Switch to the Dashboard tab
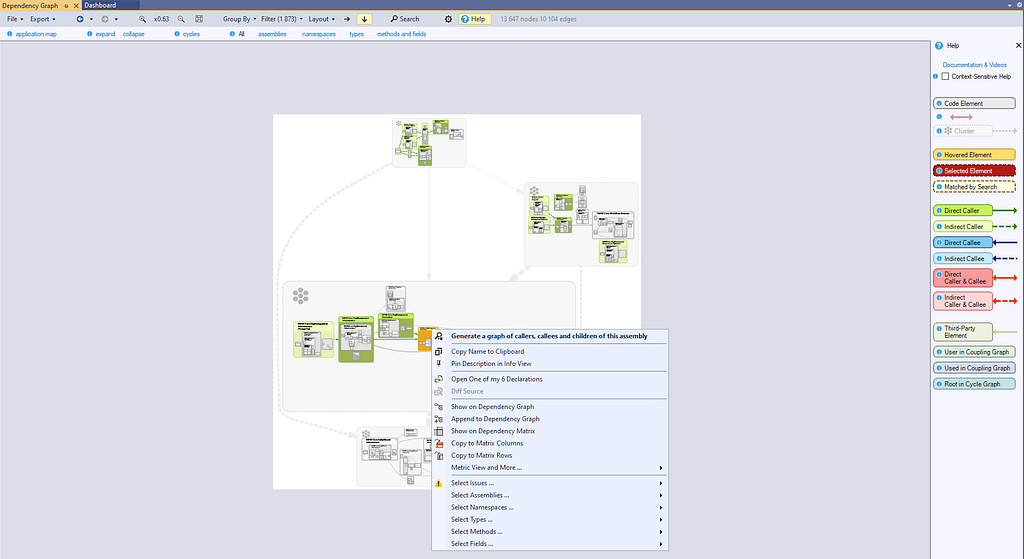The height and width of the screenshot is (559, 1024). coord(100,5)
